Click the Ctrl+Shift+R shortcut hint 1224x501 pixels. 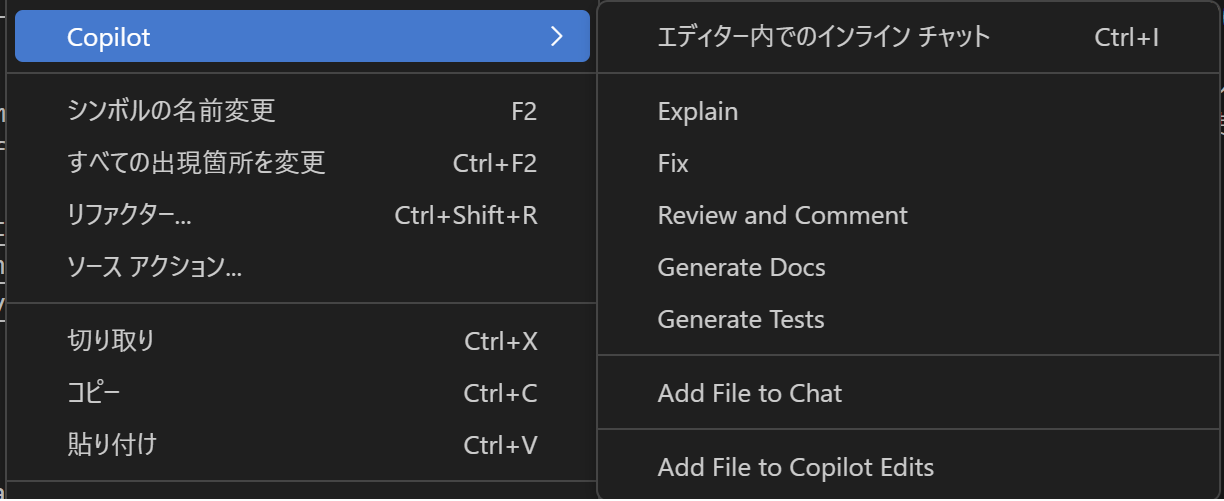pyautogui.click(x=466, y=215)
